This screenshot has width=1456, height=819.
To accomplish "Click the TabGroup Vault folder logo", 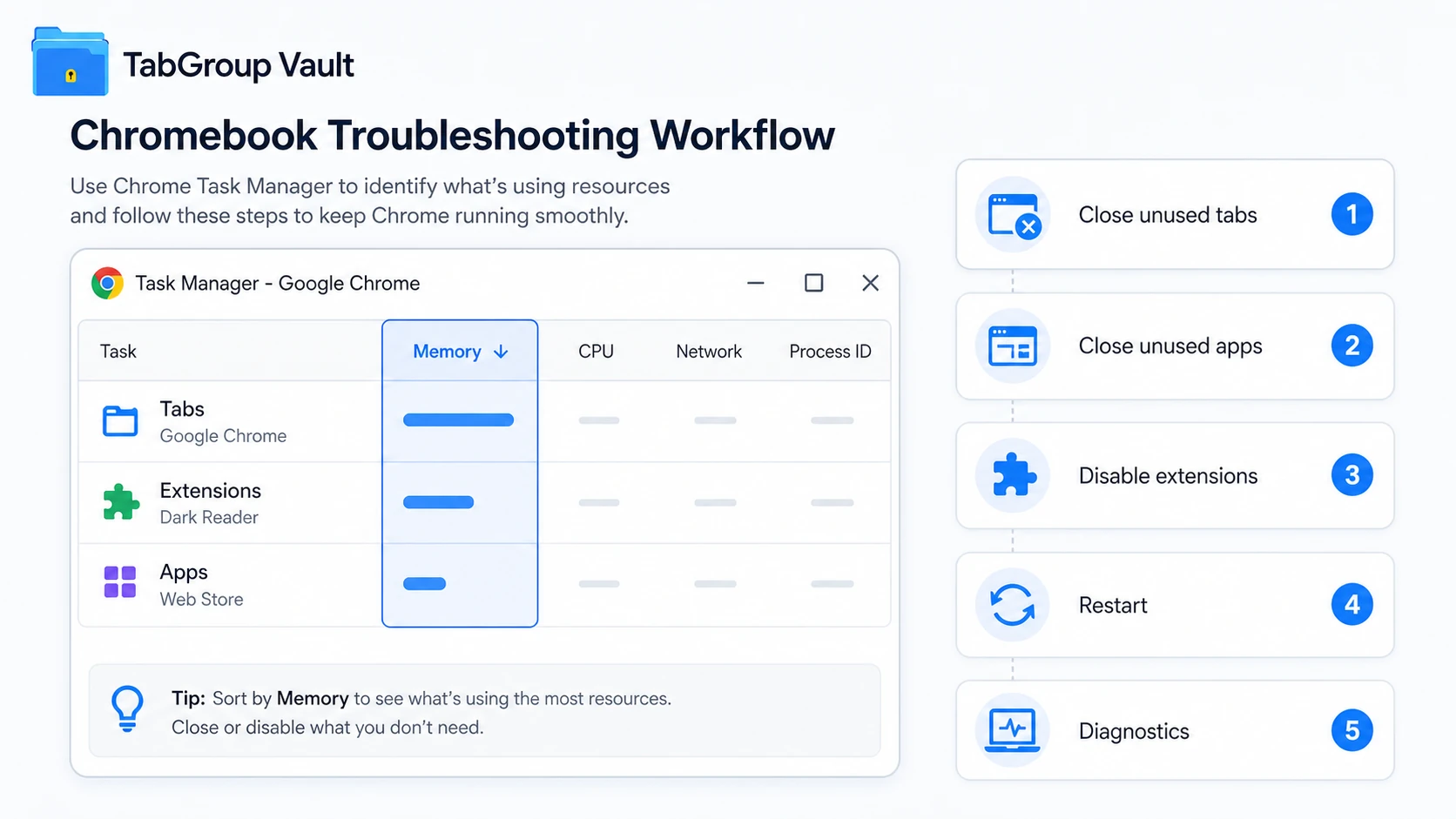I will (x=71, y=62).
